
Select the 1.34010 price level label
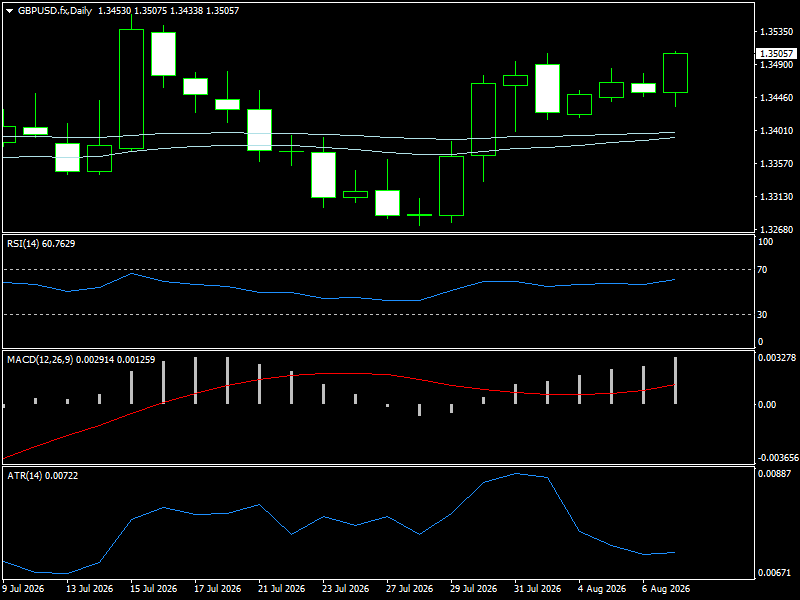pyautogui.click(x=777, y=131)
